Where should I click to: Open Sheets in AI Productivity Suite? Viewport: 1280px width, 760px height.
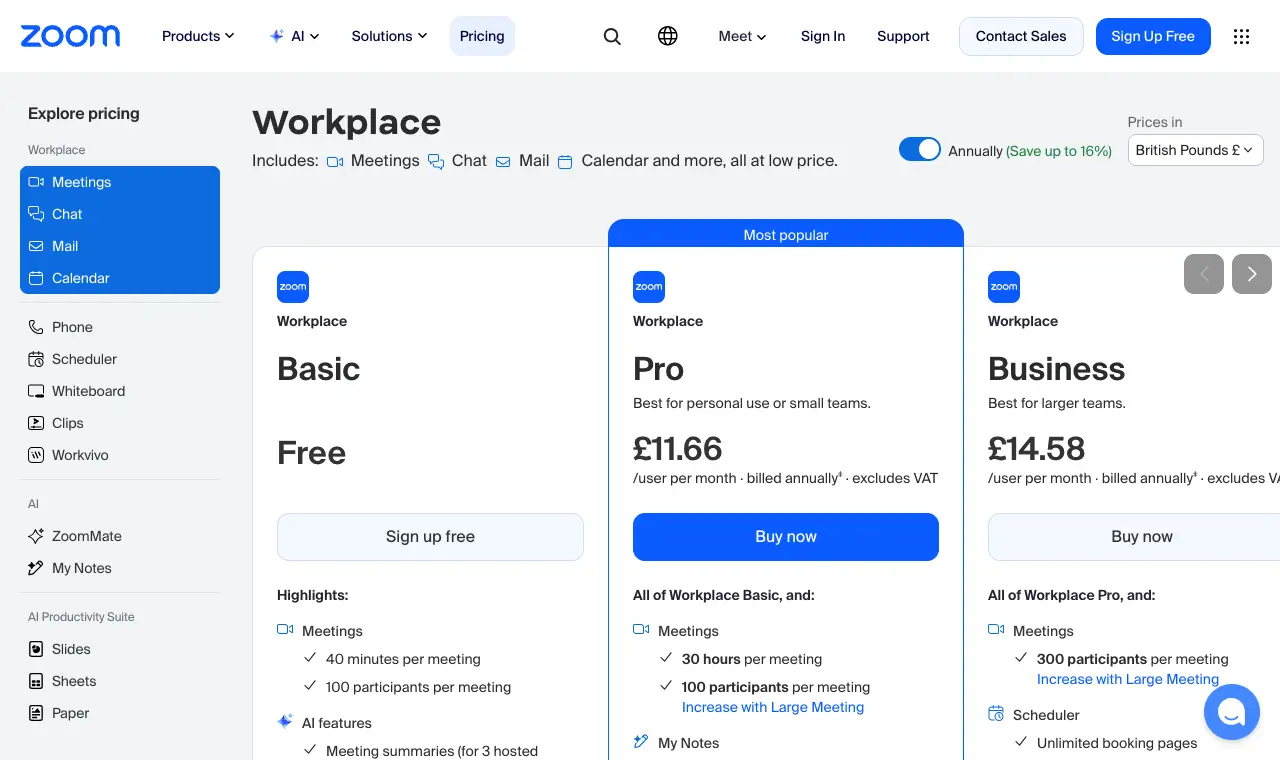point(120,681)
